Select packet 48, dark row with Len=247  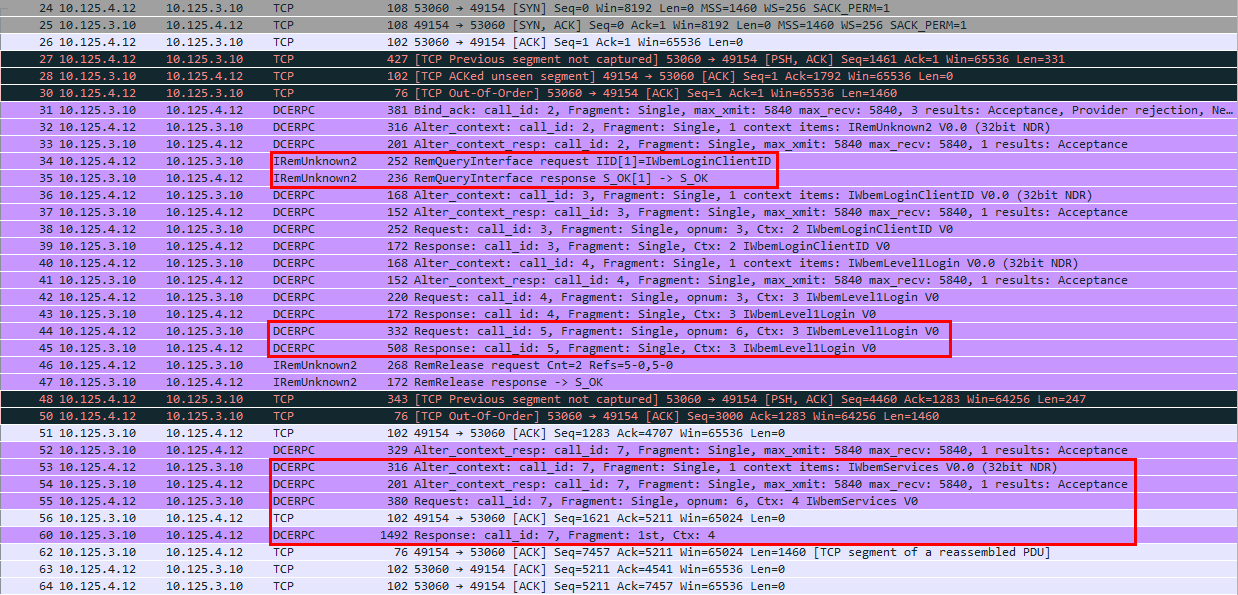(600, 399)
